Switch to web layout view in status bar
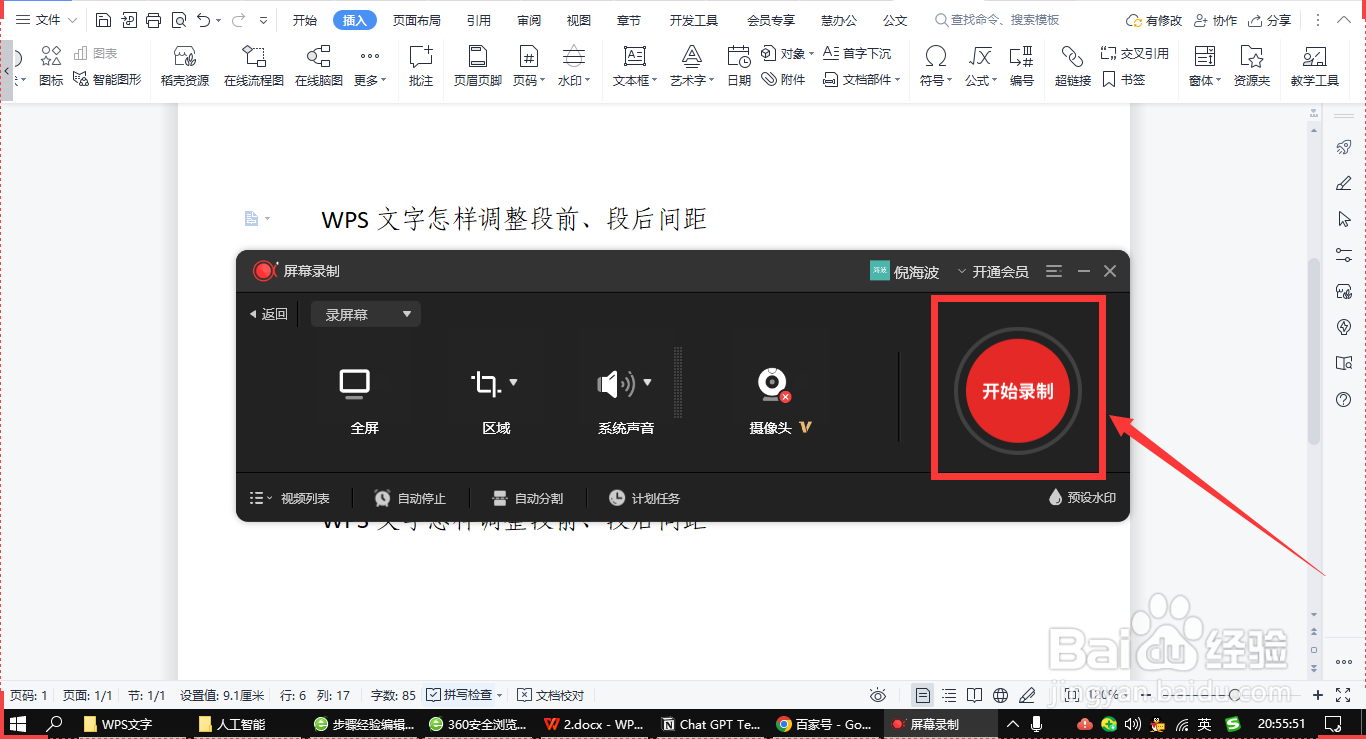 tap(1001, 695)
